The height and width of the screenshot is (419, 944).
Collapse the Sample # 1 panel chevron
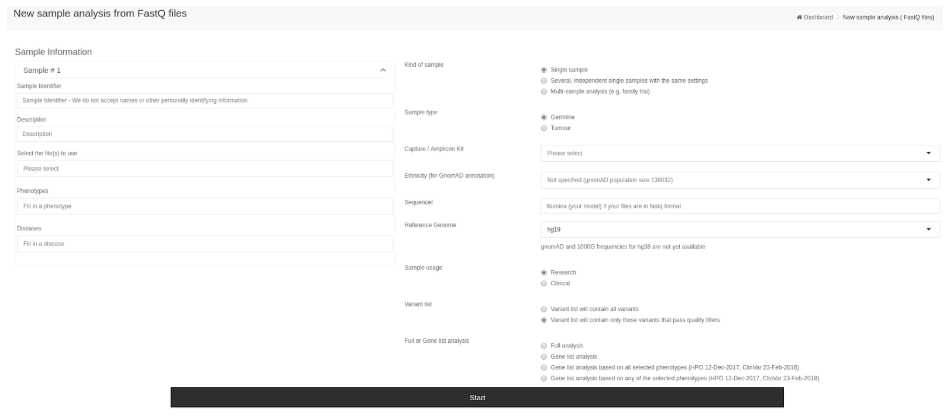click(383, 70)
